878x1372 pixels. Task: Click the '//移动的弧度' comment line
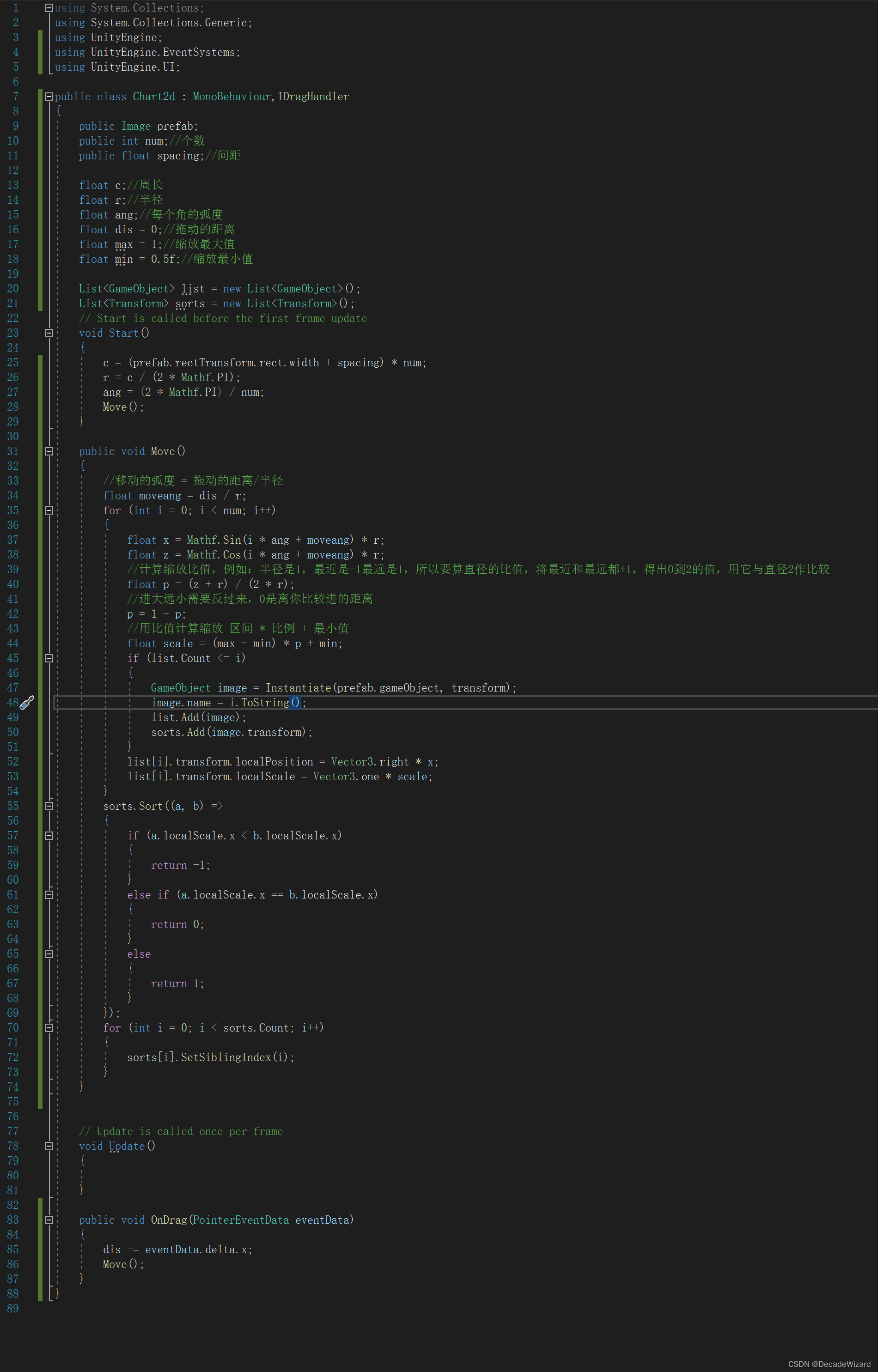click(x=193, y=481)
